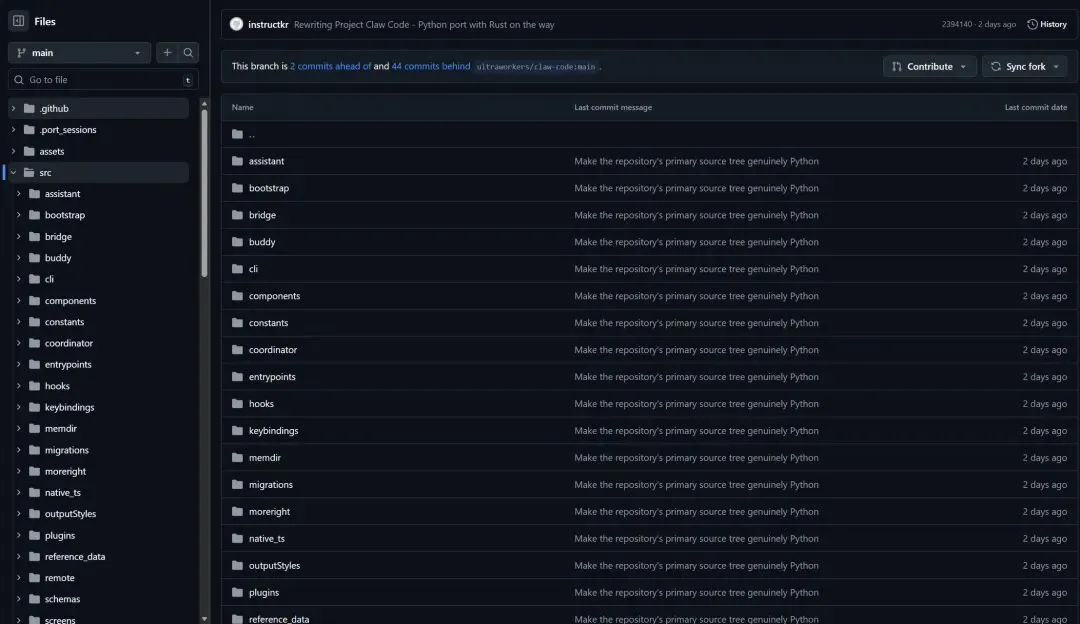Click the folder icon of the entrypoints row

point(238,377)
